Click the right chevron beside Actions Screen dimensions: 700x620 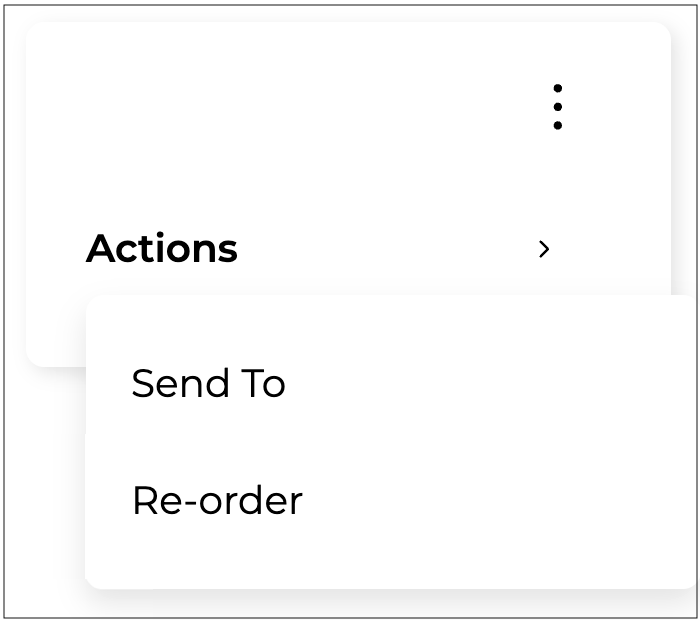pyautogui.click(x=544, y=249)
